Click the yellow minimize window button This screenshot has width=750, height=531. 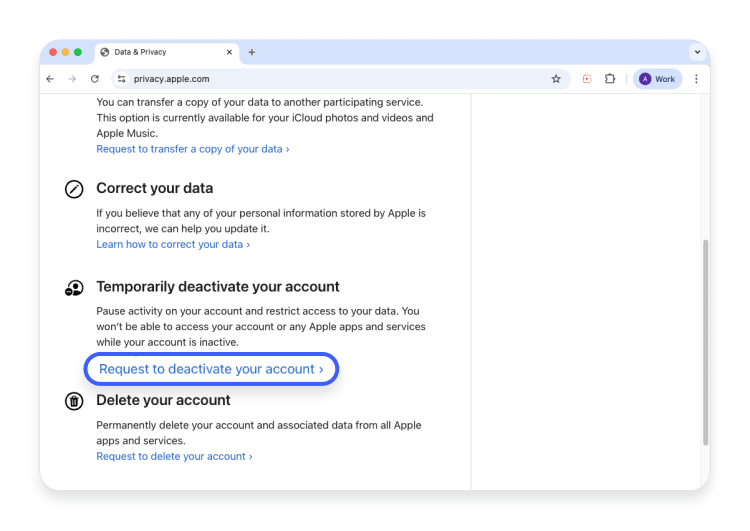(66, 52)
